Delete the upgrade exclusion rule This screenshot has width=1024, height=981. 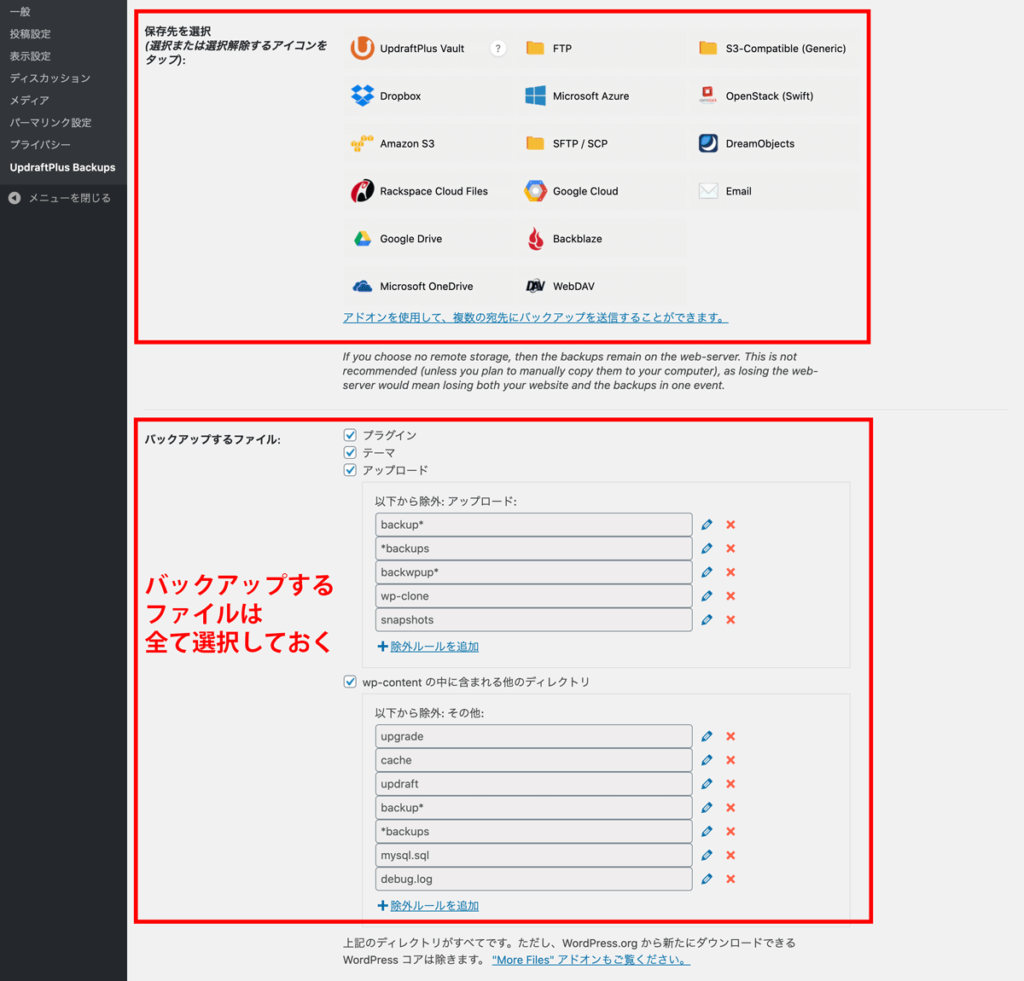click(731, 736)
